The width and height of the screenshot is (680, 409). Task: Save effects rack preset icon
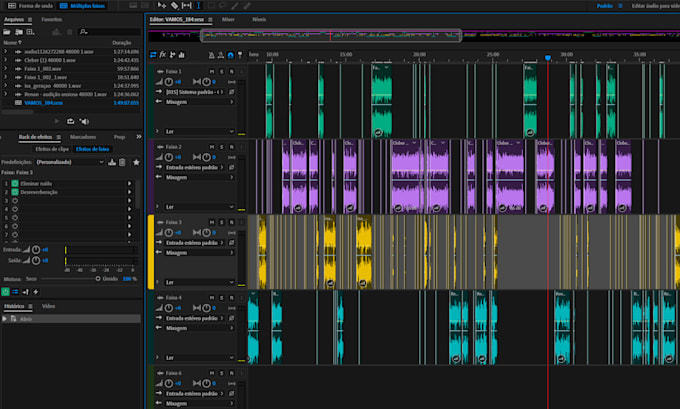point(112,162)
